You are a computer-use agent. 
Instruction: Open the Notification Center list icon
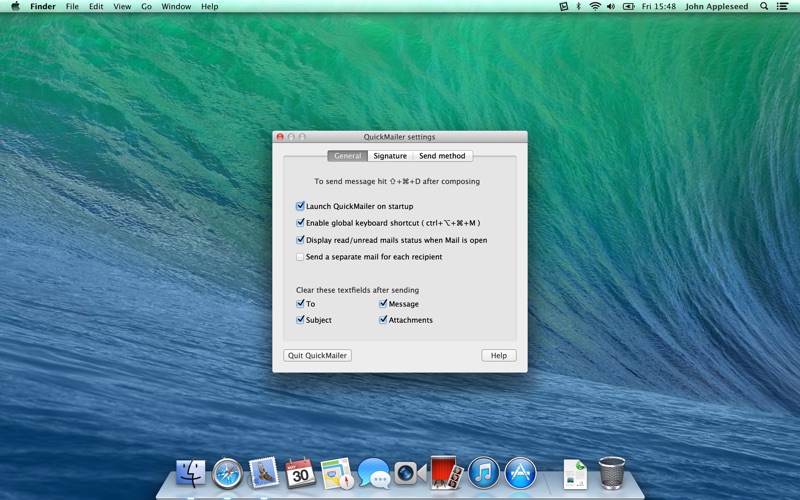785,6
